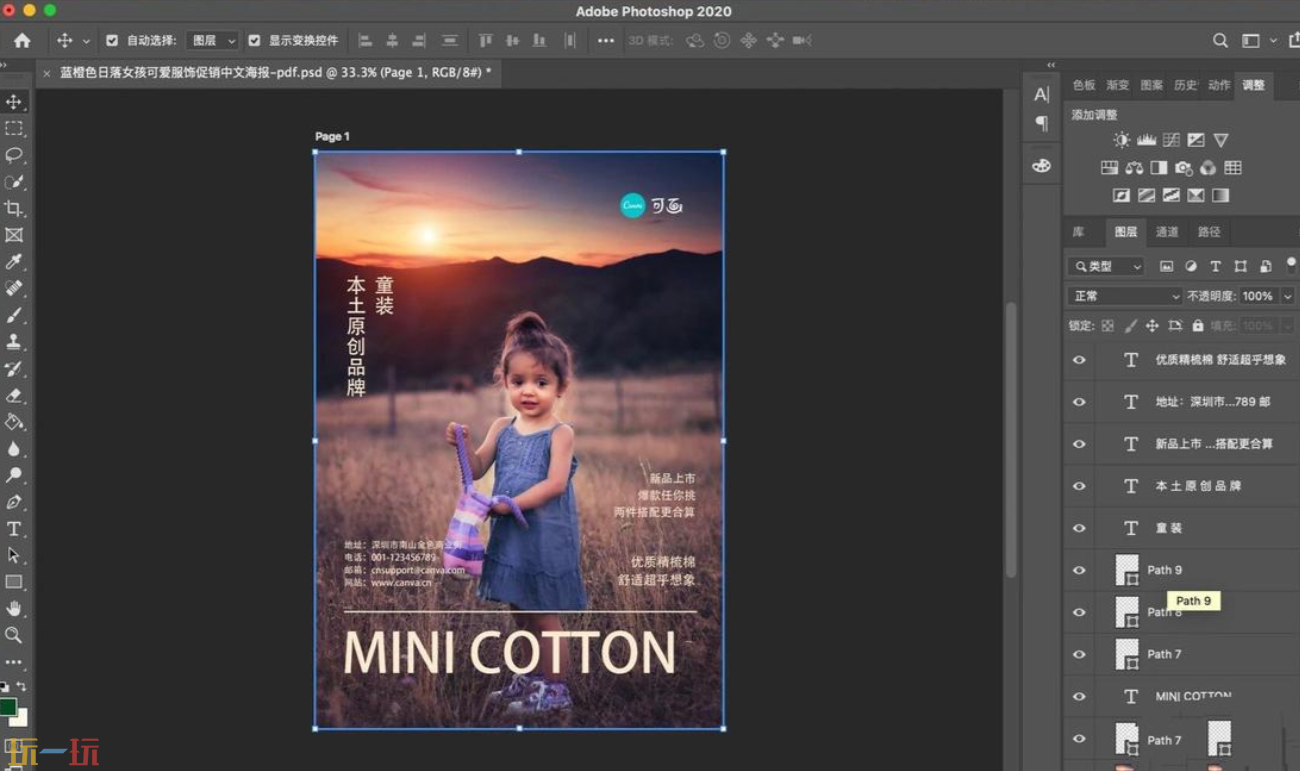The height and width of the screenshot is (771, 1300).
Task: Expand the 不透明度 opacity dropdown
Action: click(x=1287, y=296)
